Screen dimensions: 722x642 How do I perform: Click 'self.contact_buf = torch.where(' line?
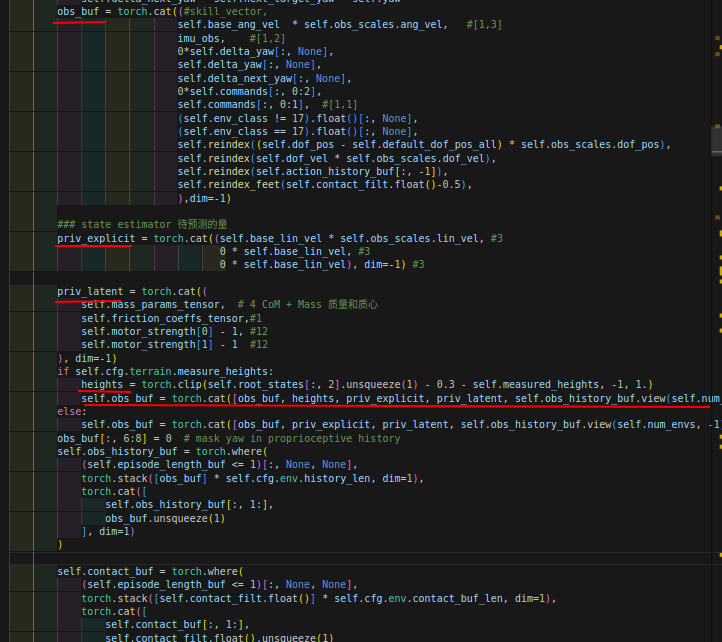(x=150, y=572)
